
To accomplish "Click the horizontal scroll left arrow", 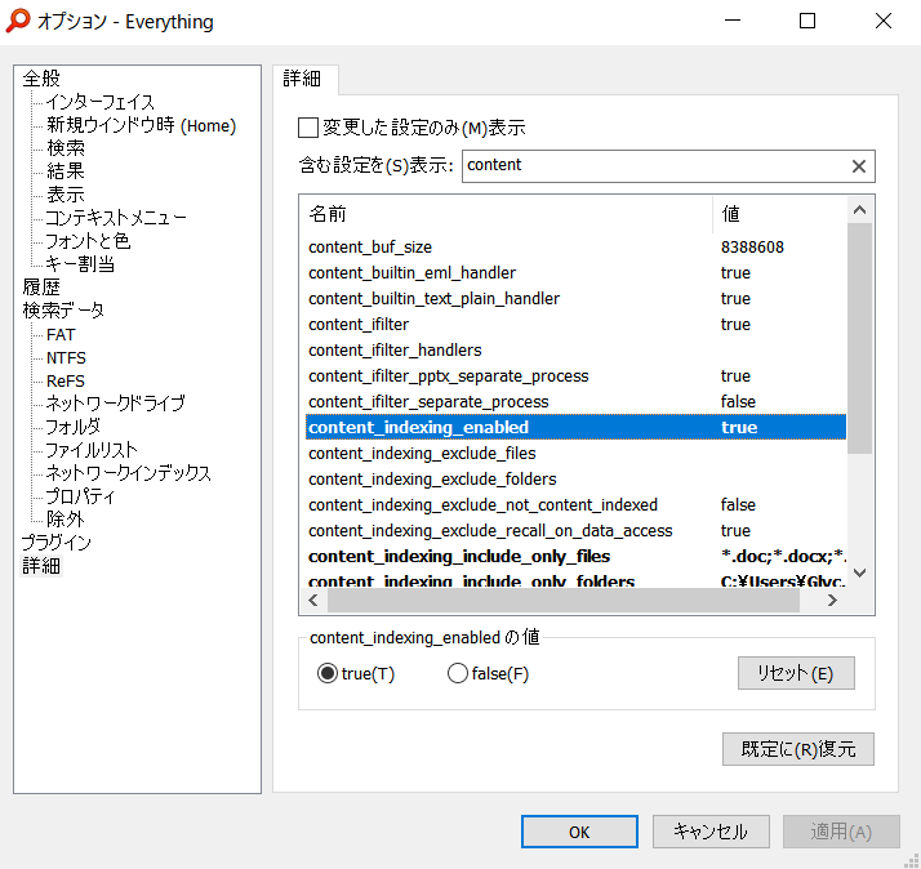I will pyautogui.click(x=313, y=600).
